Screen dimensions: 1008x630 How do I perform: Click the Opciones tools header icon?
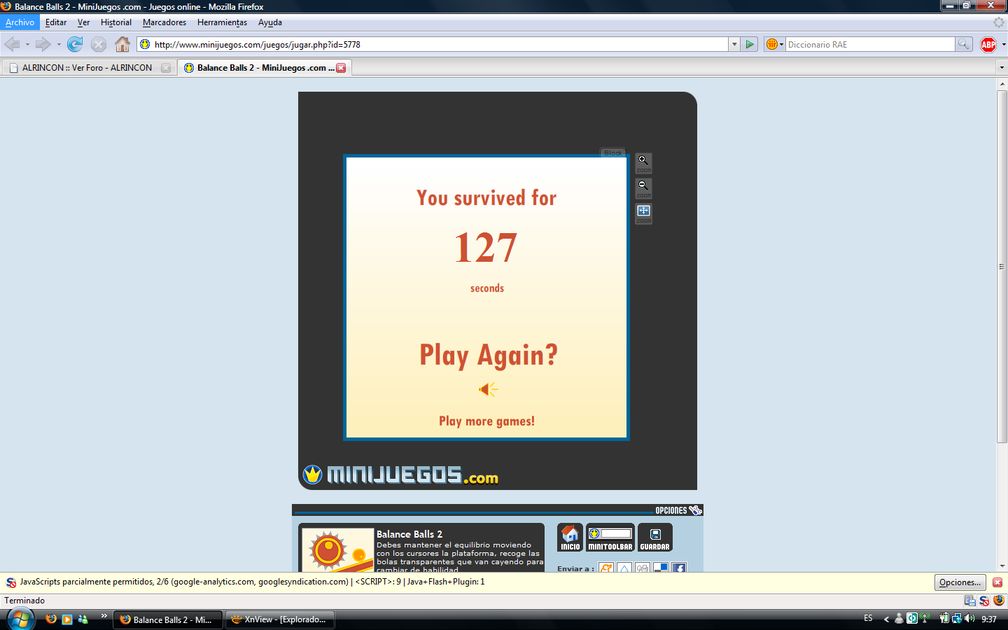[696, 510]
